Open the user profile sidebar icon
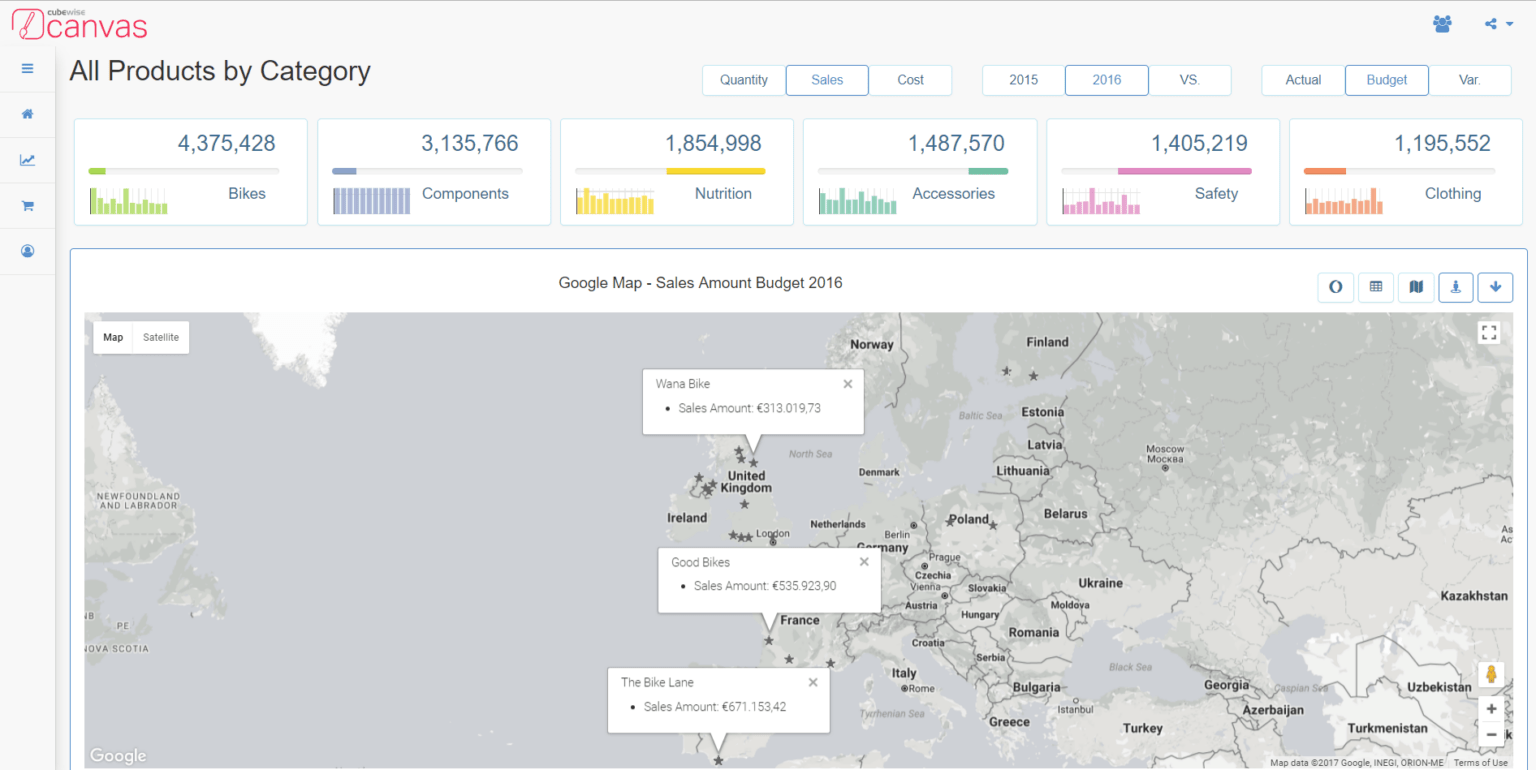 click(x=27, y=252)
